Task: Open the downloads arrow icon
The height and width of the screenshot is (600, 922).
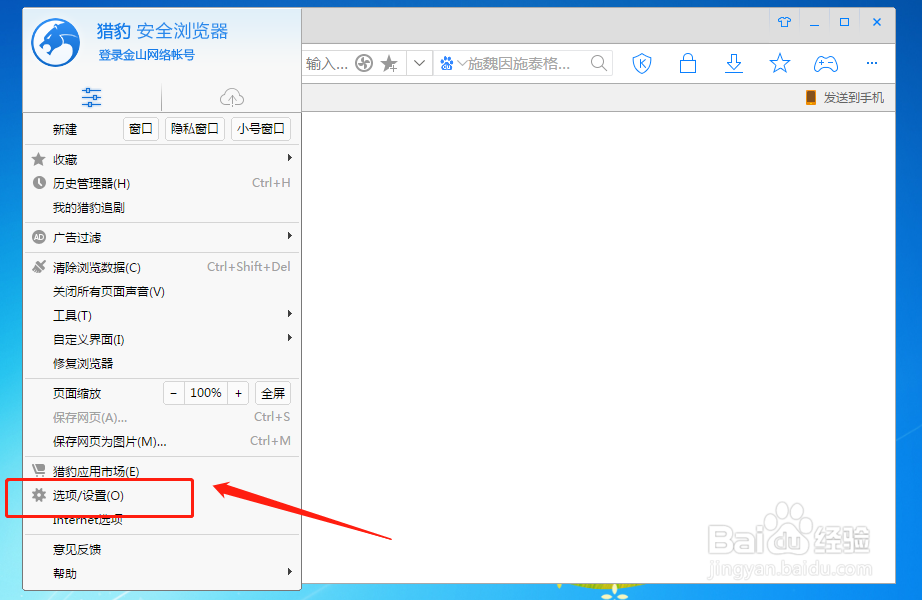Action: tap(734, 64)
